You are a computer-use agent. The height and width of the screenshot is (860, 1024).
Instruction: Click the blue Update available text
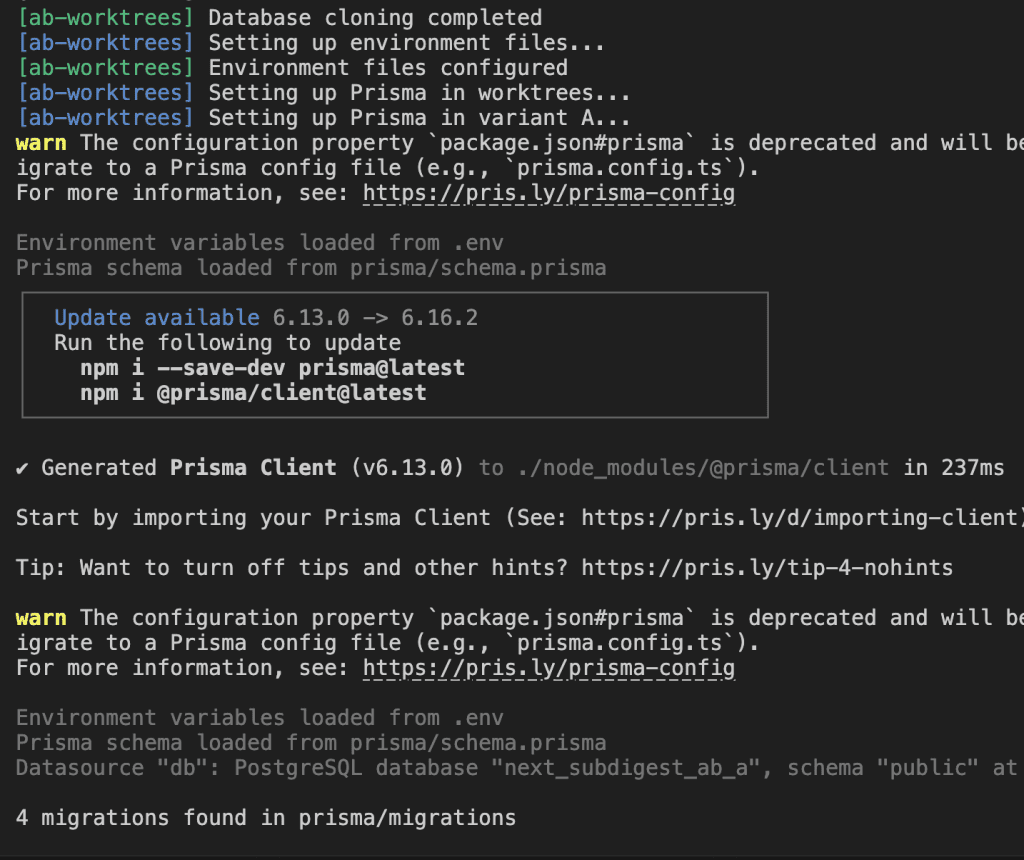point(156,318)
